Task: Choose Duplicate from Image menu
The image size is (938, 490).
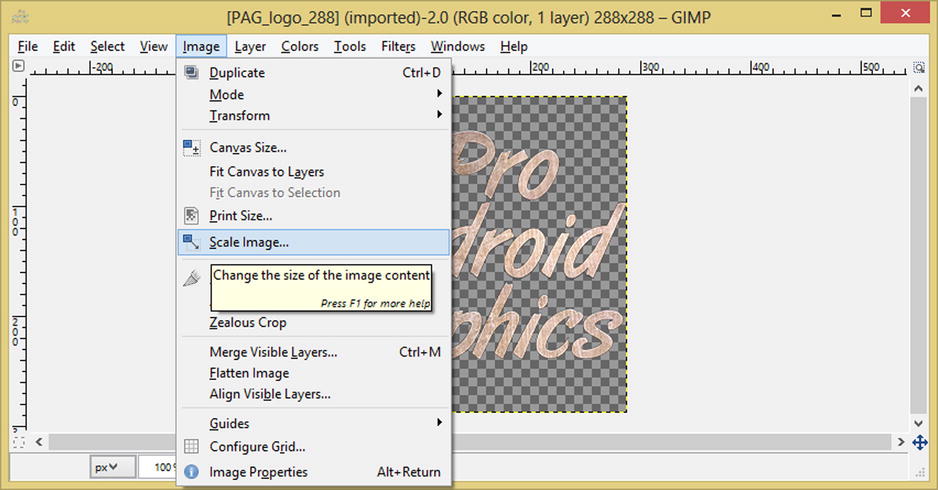Action: (x=314, y=72)
